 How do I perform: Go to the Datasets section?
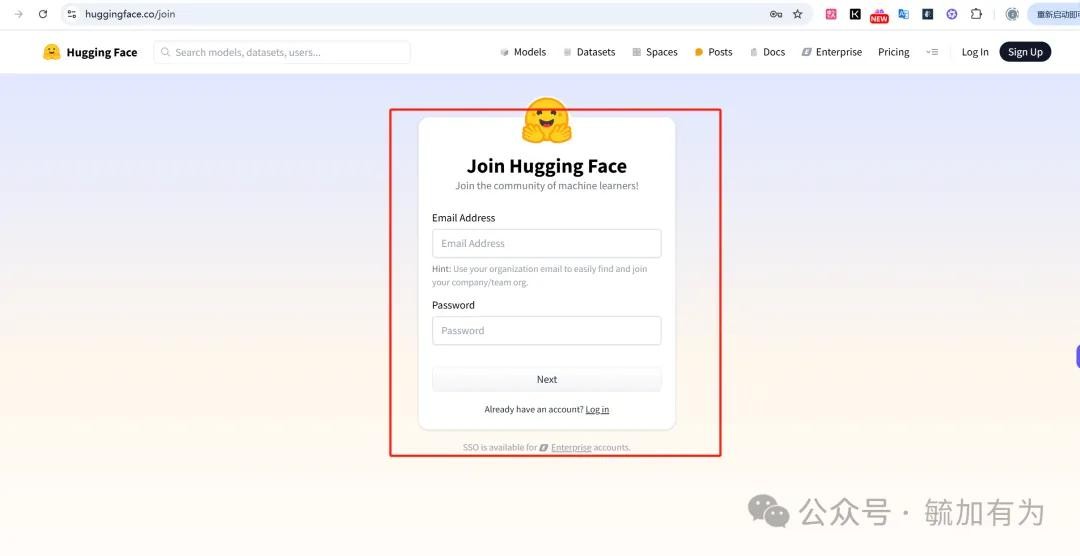[589, 52]
